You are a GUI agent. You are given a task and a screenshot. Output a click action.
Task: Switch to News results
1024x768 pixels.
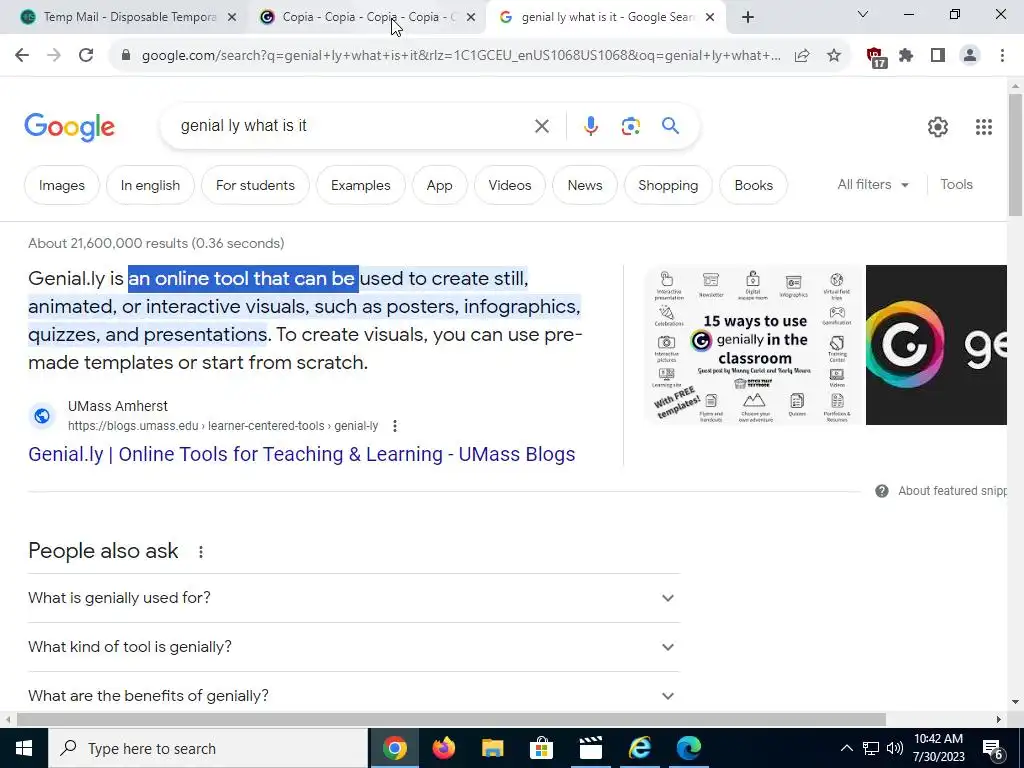point(584,185)
